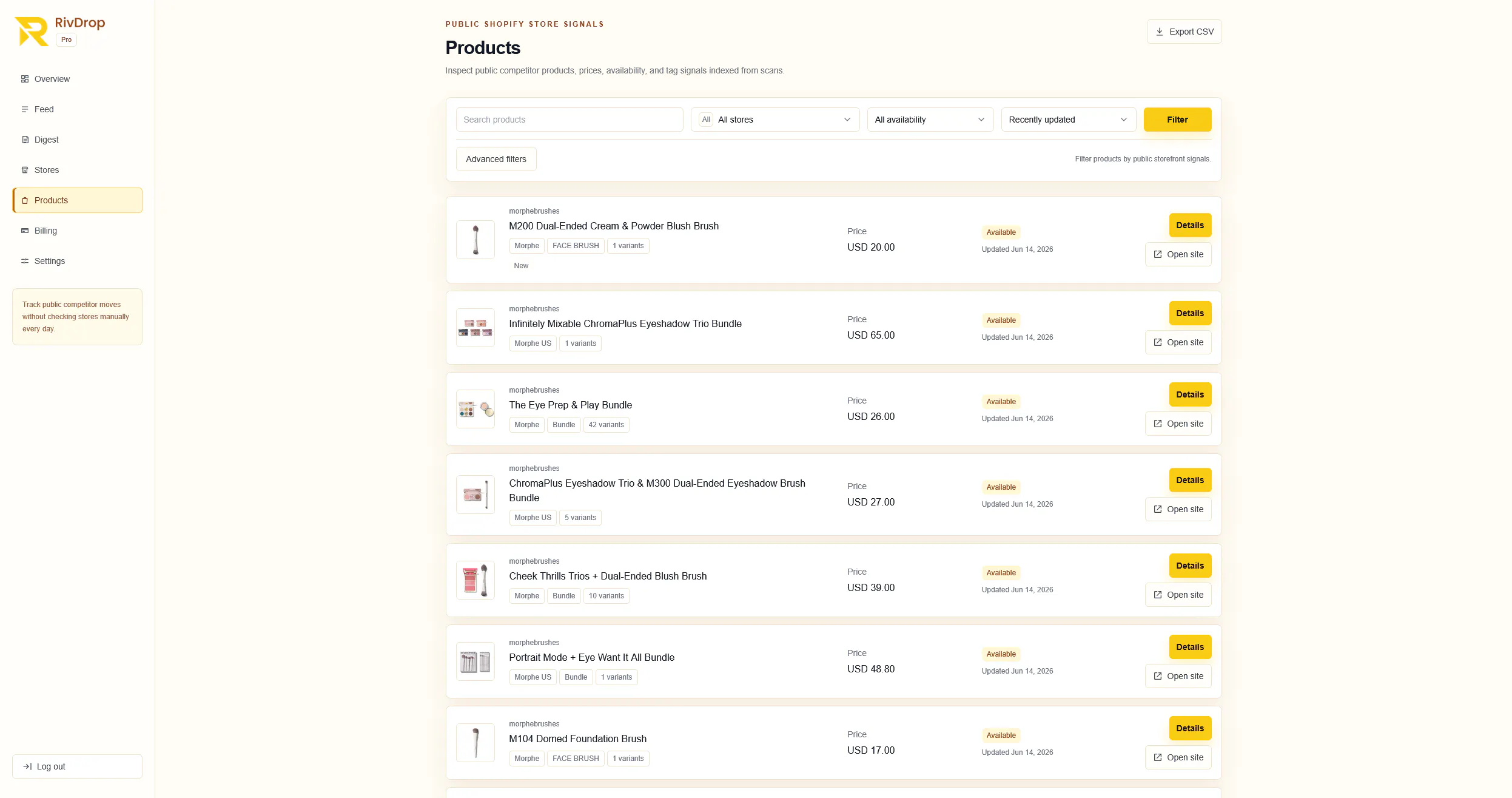The width and height of the screenshot is (1512, 798).
Task: Click the M200 Blush Brush product thumbnail
Action: (475, 240)
